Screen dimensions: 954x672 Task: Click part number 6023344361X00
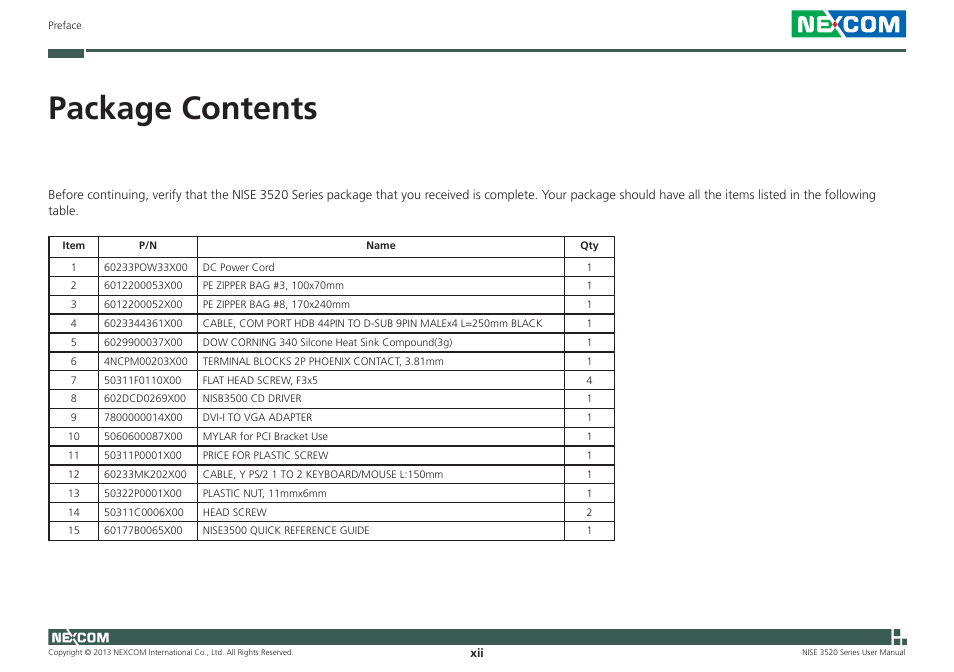tap(143, 324)
